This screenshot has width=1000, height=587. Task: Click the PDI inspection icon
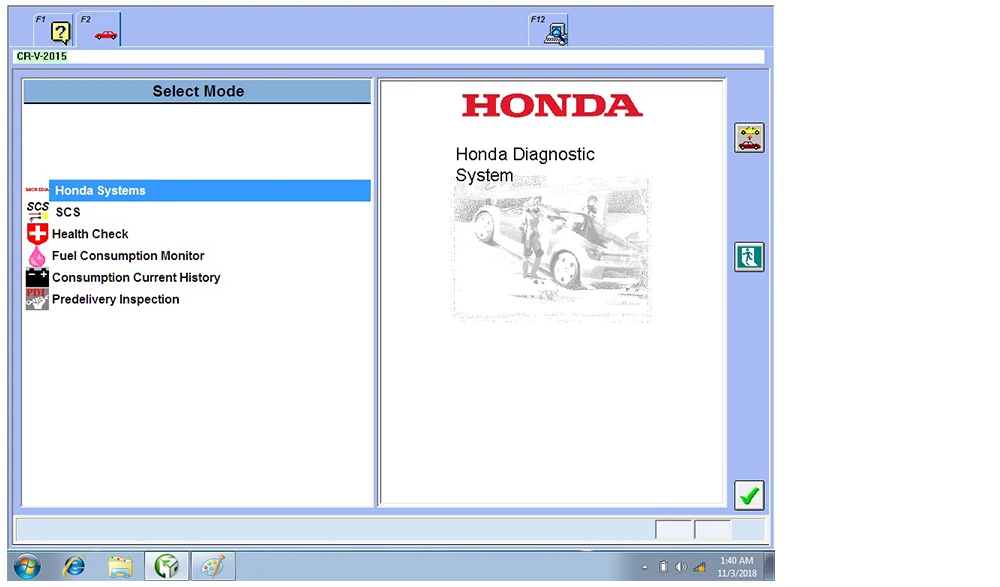(x=37, y=299)
